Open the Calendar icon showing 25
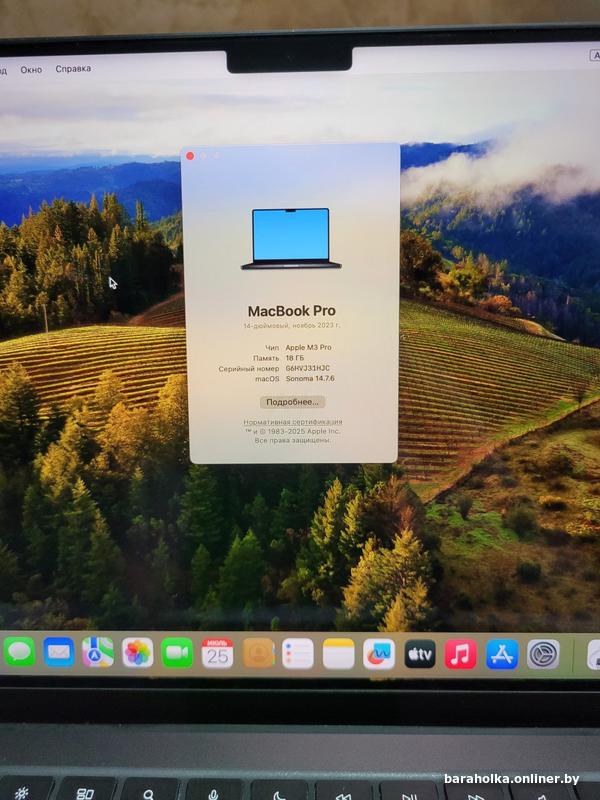600x800 pixels. click(217, 653)
